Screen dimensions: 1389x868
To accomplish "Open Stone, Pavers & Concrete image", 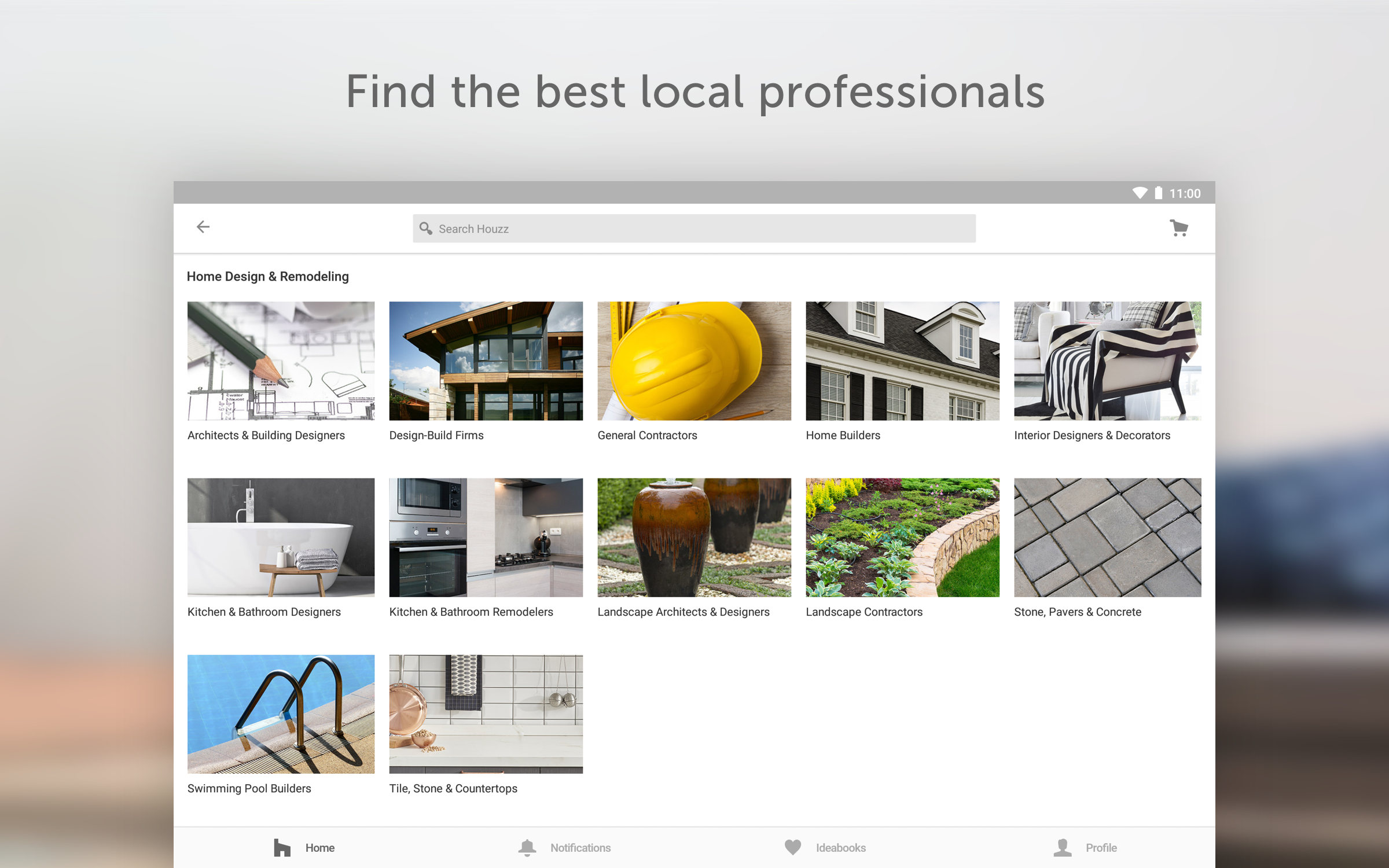I will tap(1107, 537).
